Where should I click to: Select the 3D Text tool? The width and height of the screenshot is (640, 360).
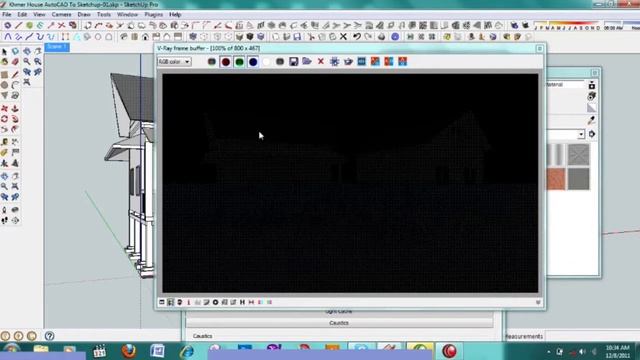click(x=15, y=163)
